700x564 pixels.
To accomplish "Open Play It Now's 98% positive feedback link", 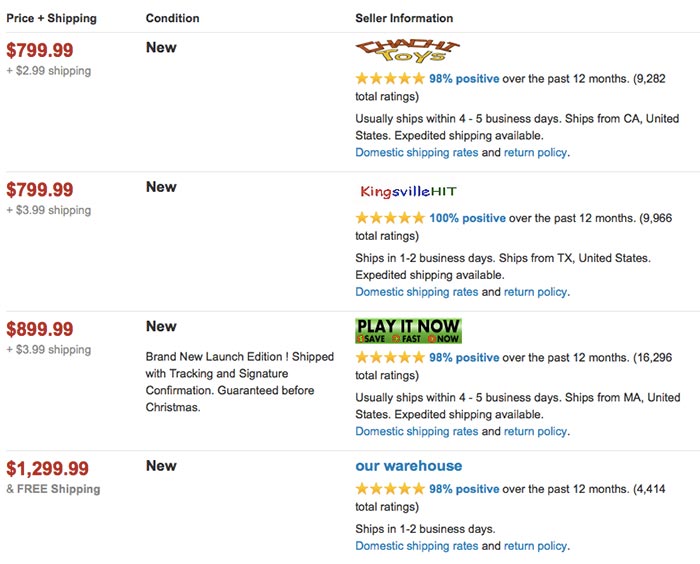I will [x=464, y=357].
